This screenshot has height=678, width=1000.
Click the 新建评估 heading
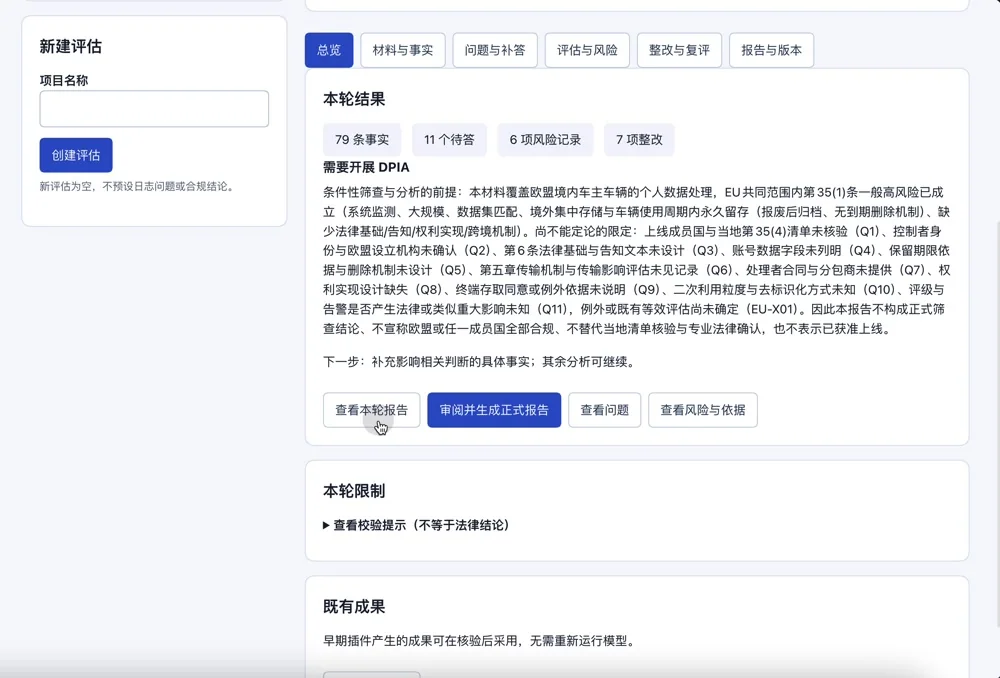pyautogui.click(x=71, y=46)
